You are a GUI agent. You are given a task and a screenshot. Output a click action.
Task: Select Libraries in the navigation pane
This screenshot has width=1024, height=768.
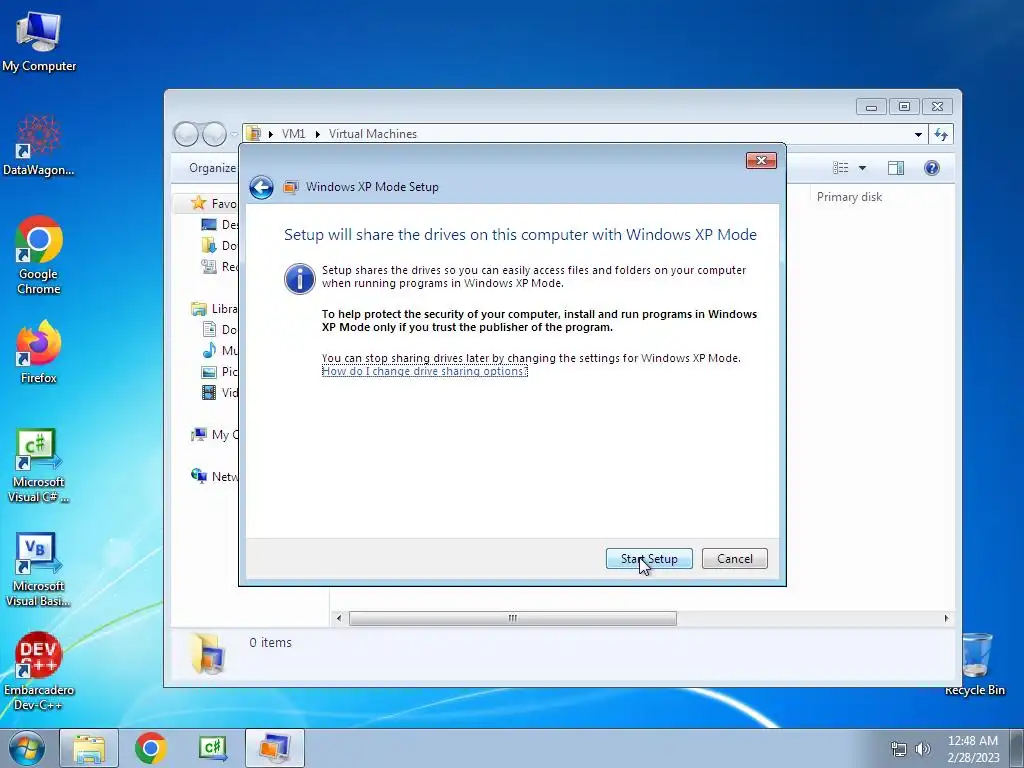[x=215, y=309]
